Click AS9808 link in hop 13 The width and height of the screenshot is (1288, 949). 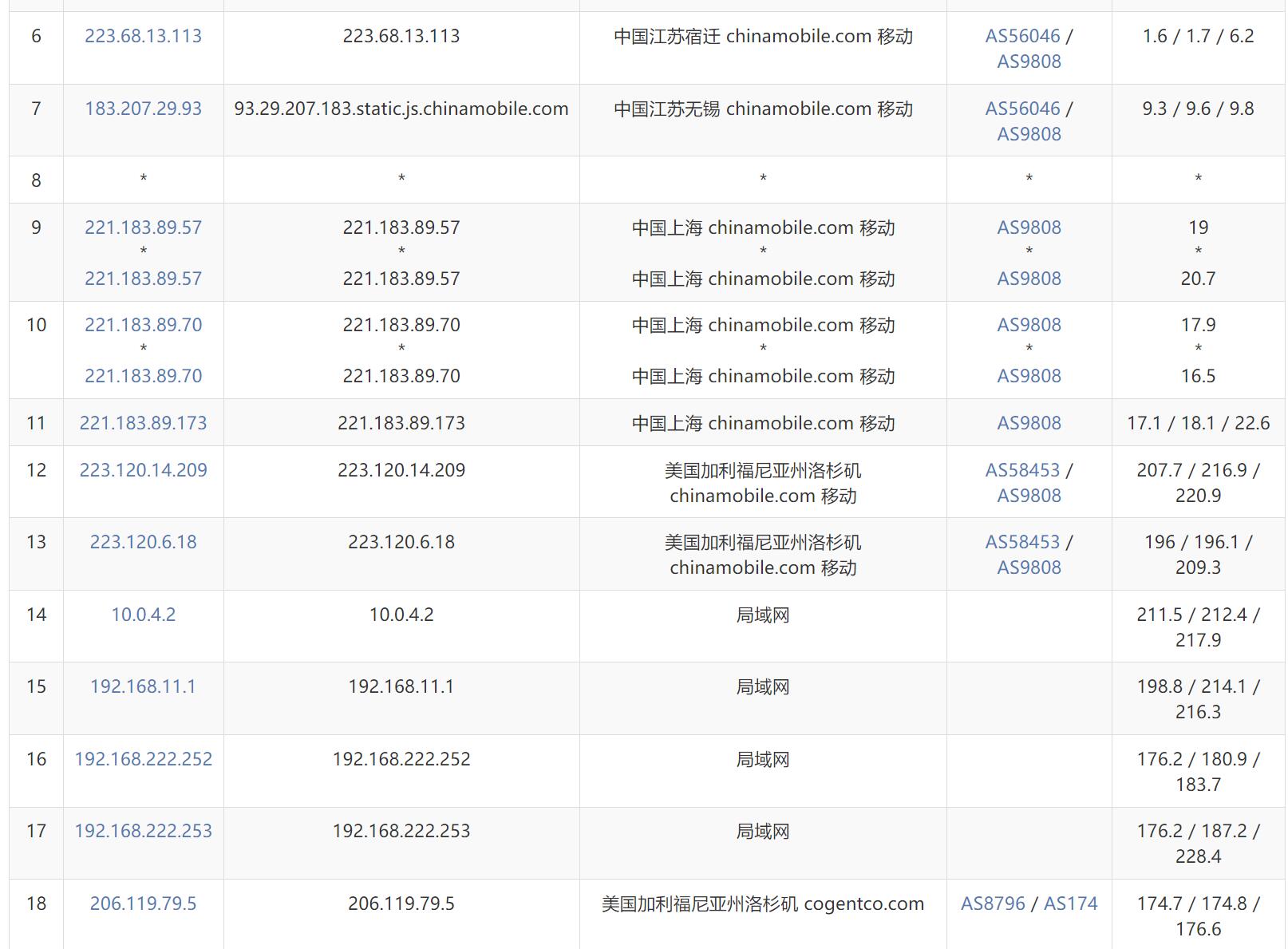(x=1029, y=567)
